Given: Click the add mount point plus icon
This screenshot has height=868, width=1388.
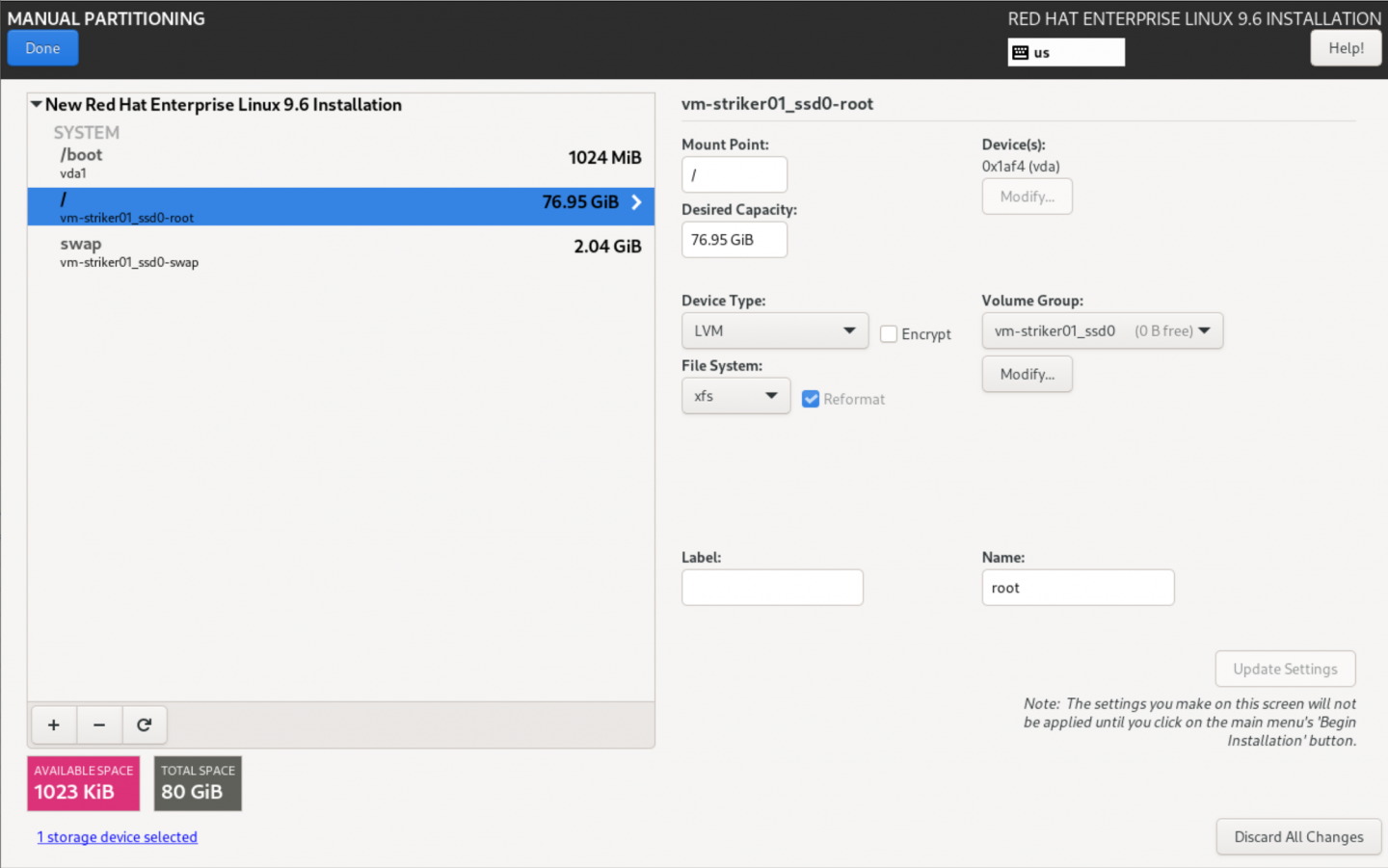Looking at the screenshot, I should coord(54,725).
